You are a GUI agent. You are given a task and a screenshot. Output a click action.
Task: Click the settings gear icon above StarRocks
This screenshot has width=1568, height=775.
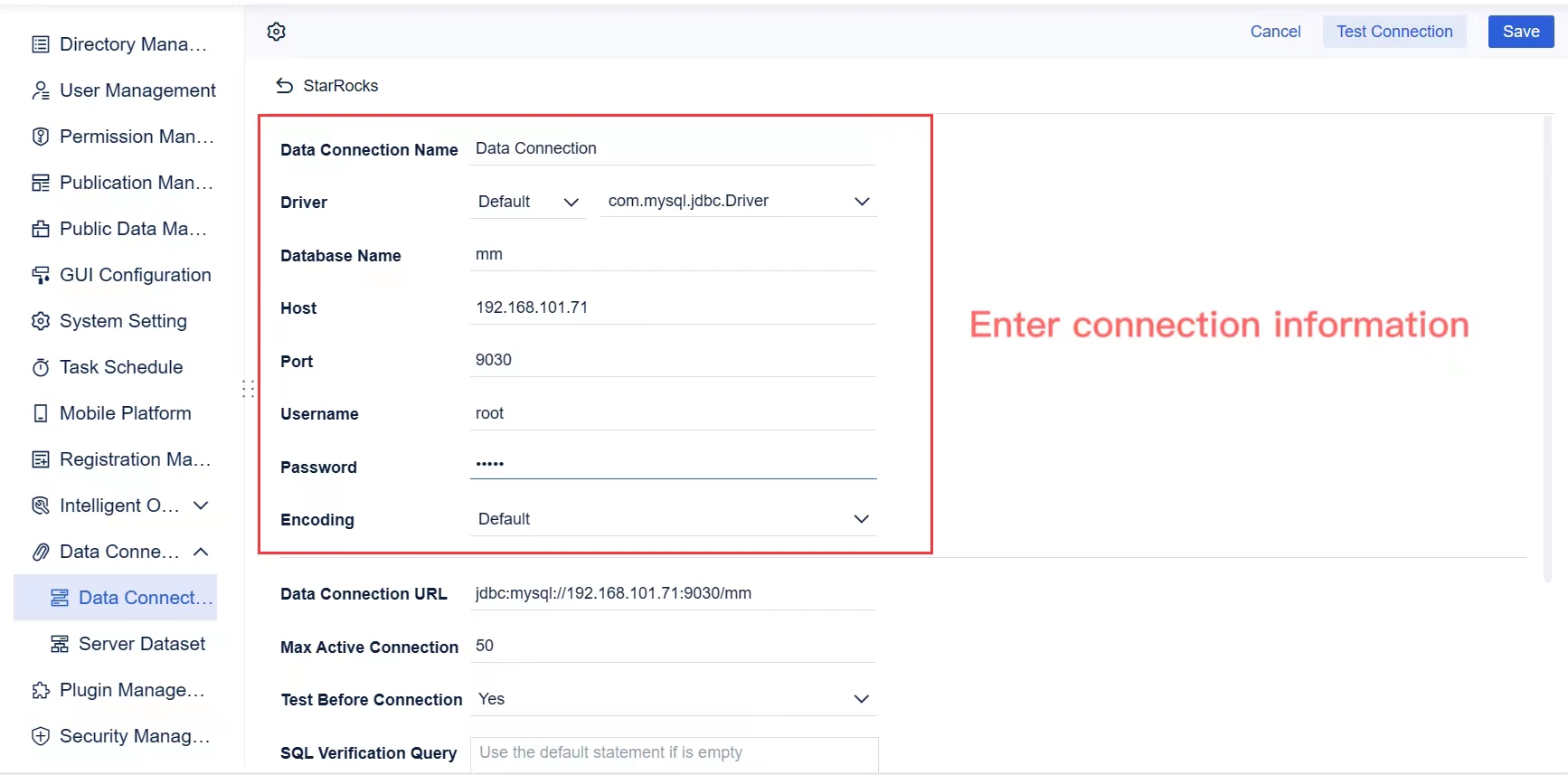pyautogui.click(x=277, y=32)
